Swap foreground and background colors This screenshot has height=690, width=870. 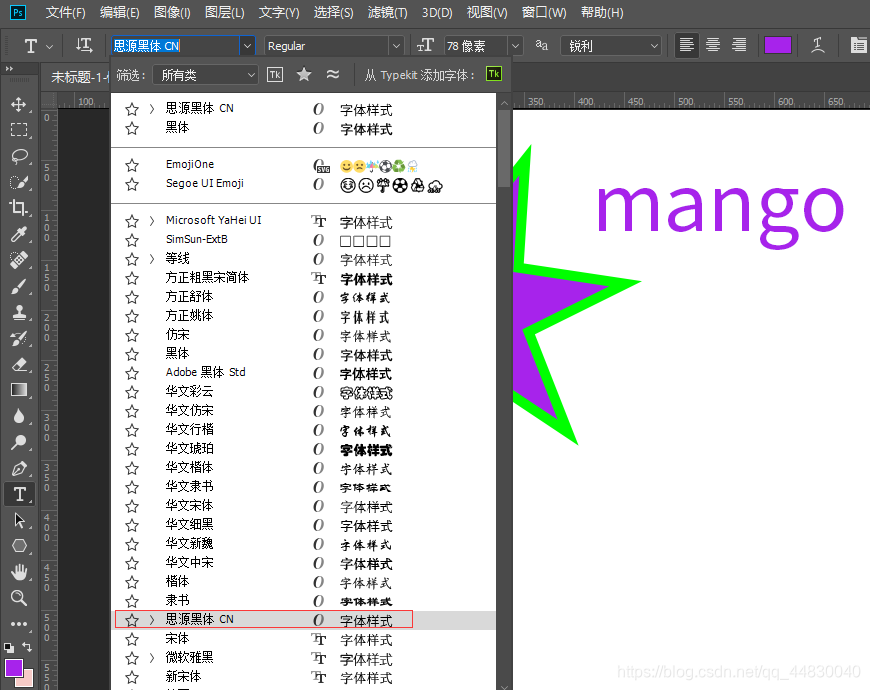(x=27, y=647)
